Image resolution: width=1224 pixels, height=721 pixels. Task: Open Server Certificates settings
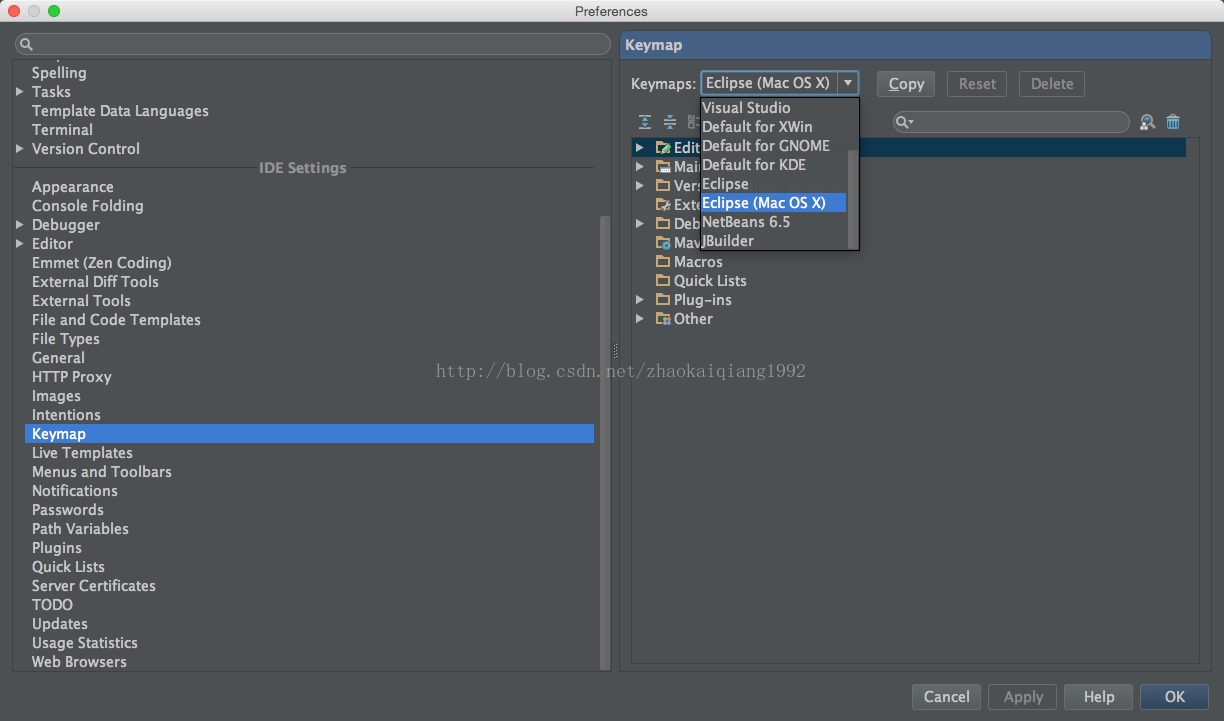[94, 586]
